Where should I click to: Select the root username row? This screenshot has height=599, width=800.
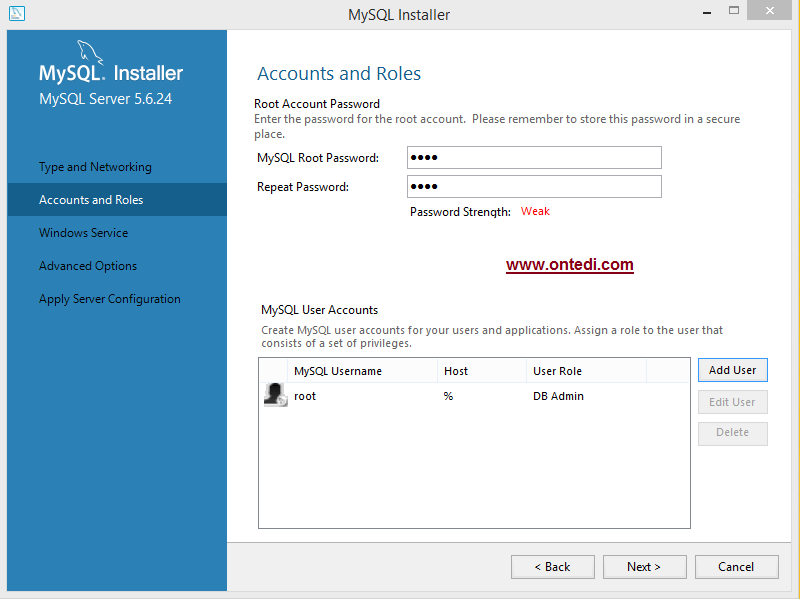coord(474,396)
